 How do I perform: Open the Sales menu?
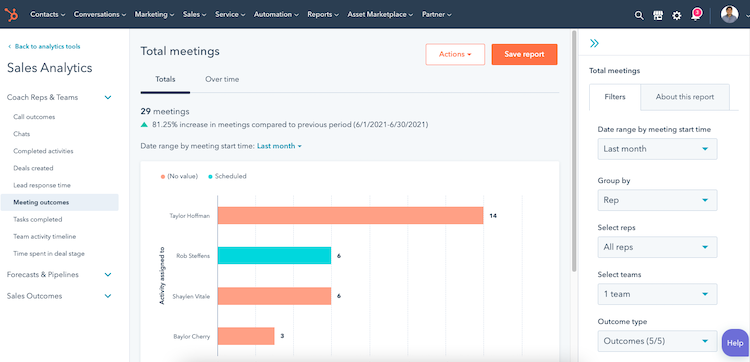tap(195, 14)
